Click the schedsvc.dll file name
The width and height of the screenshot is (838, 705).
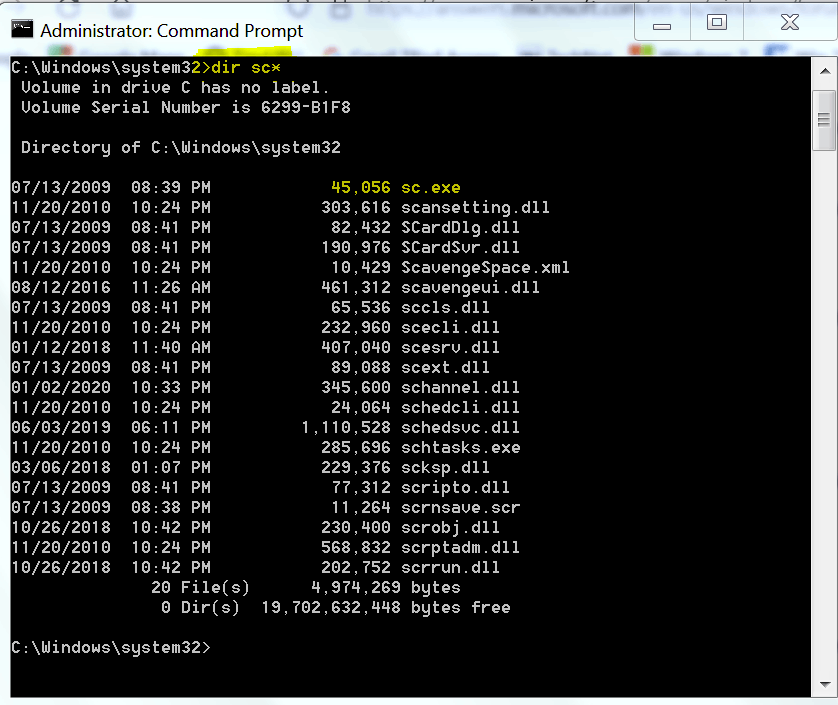point(460,428)
